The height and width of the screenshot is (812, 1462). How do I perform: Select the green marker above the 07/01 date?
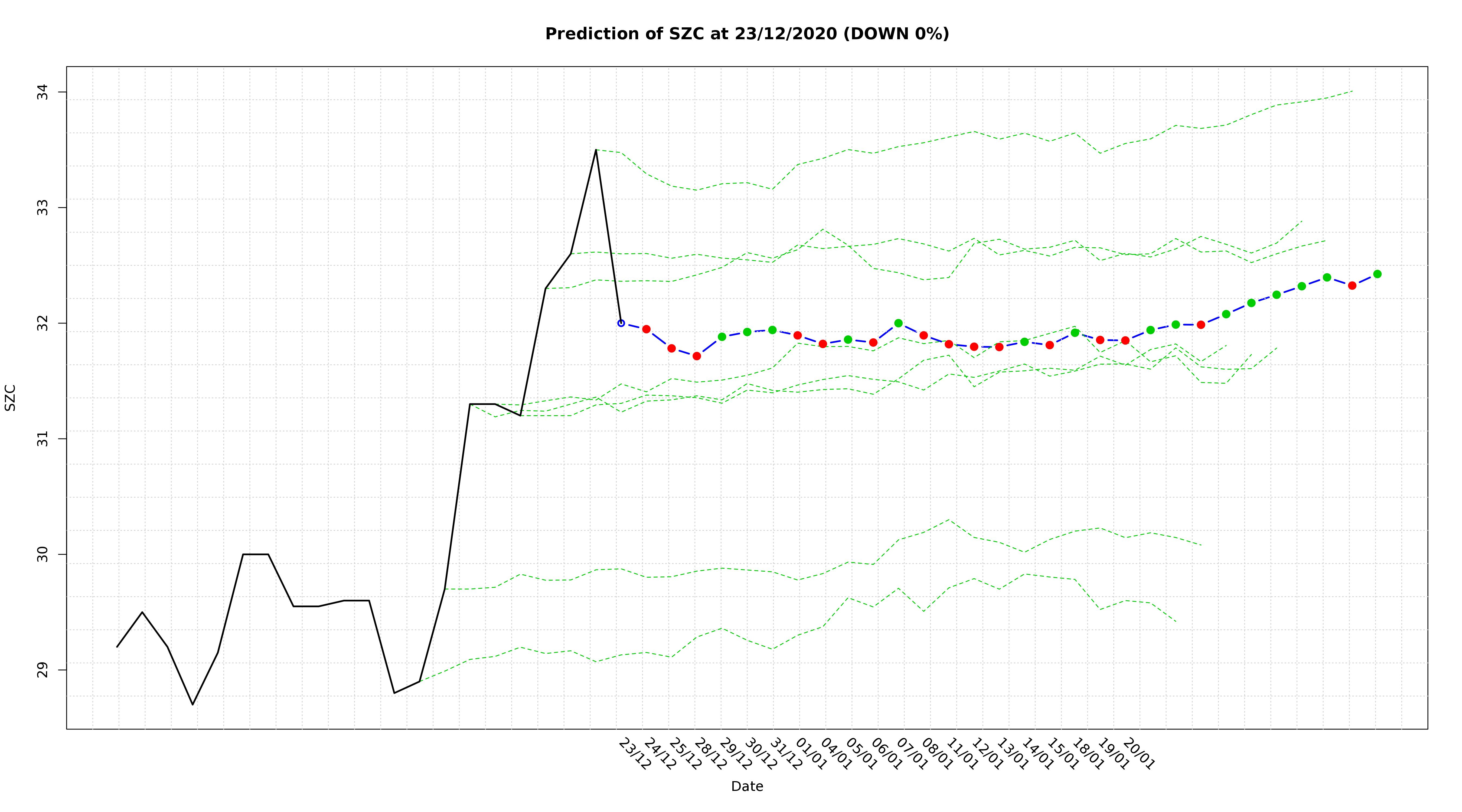[x=898, y=323]
